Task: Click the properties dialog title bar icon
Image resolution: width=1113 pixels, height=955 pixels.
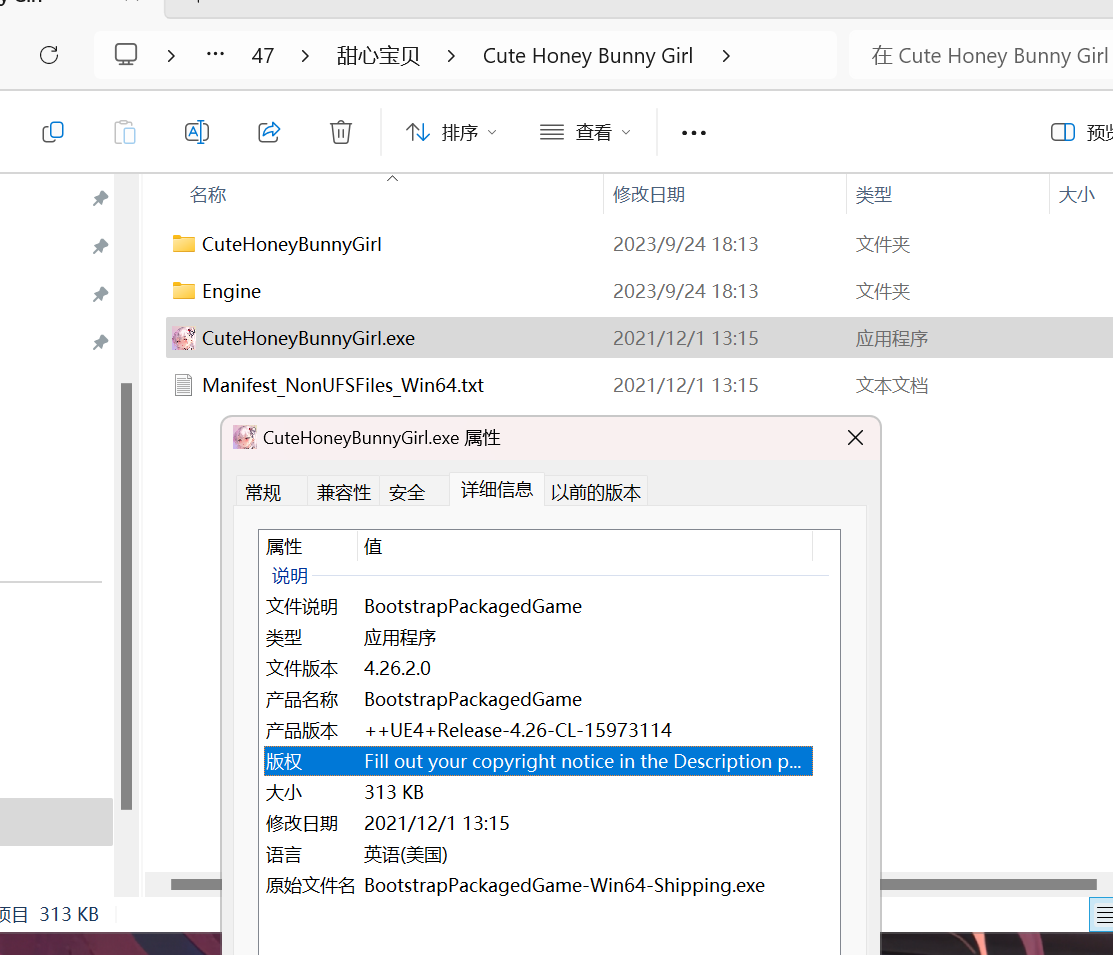Action: [x=245, y=437]
